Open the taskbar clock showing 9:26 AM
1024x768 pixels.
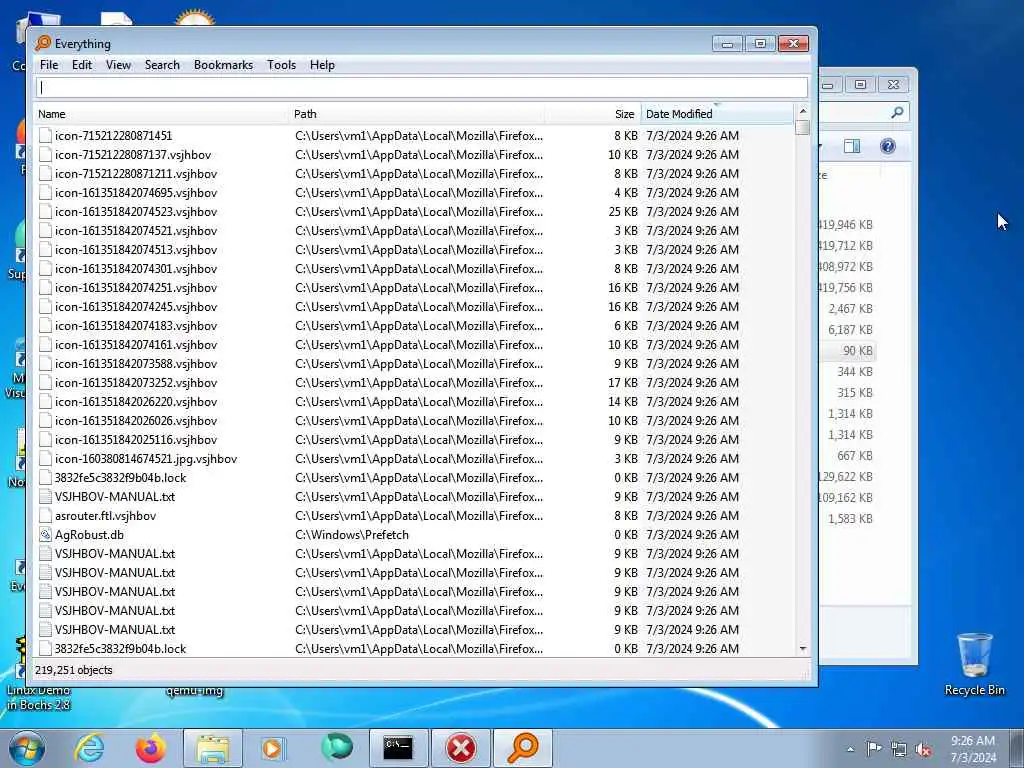coord(973,749)
